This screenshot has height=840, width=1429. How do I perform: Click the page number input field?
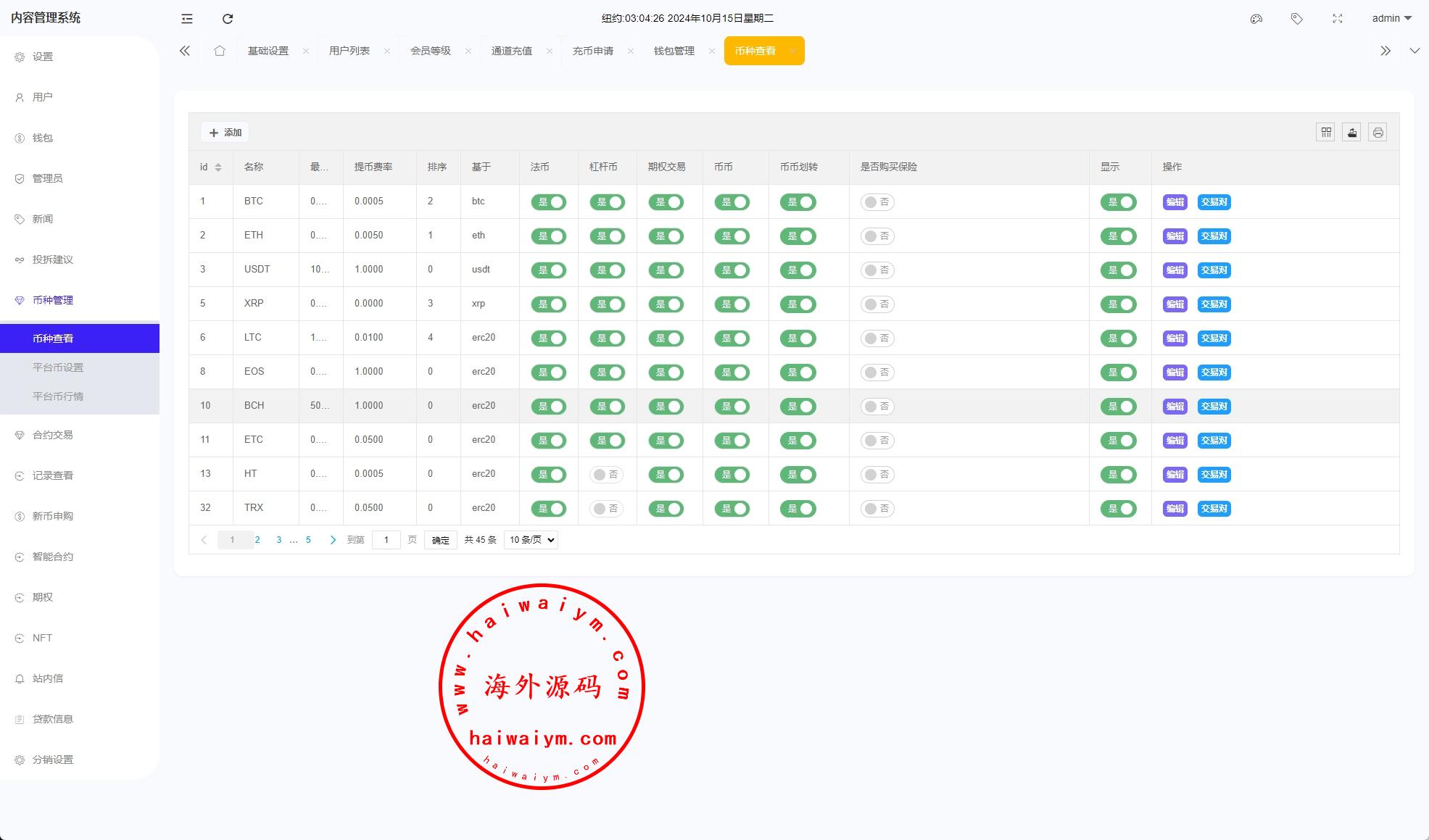pyautogui.click(x=386, y=540)
